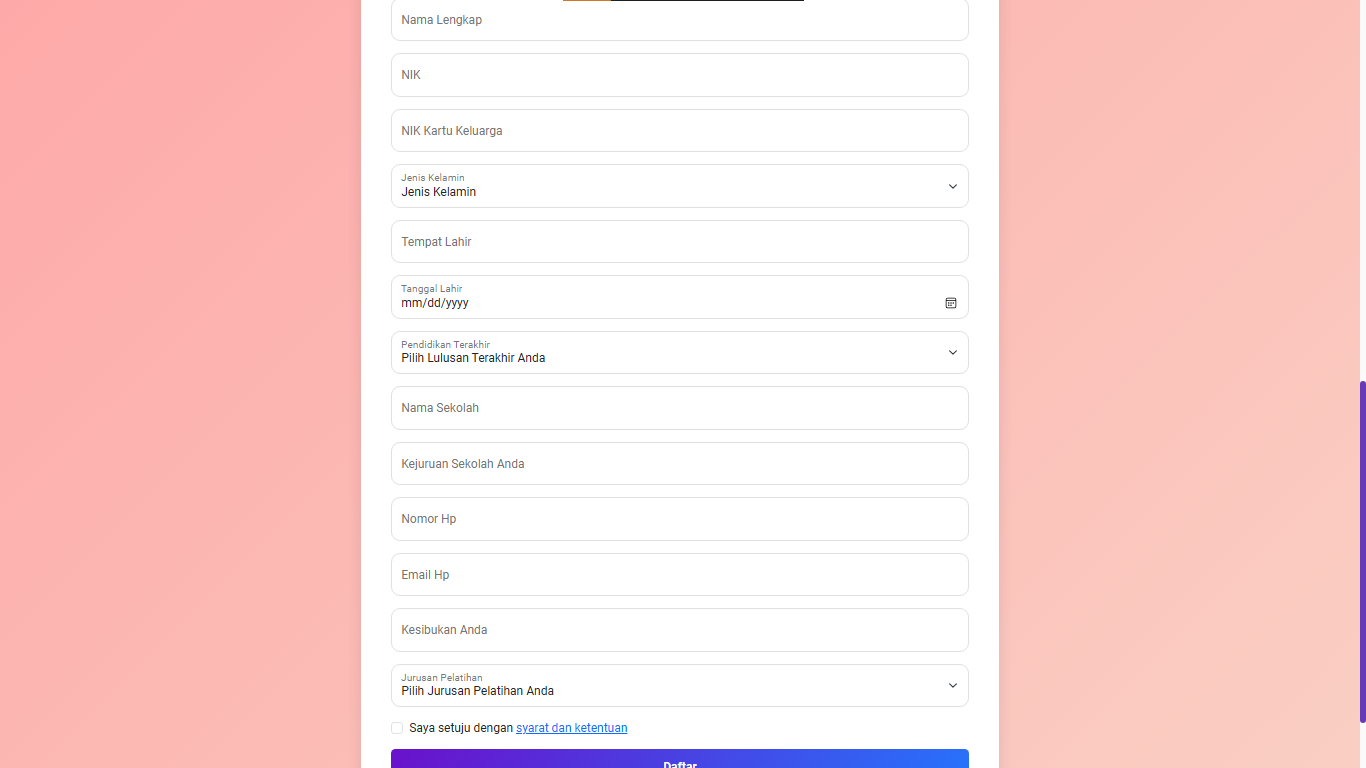Click the Email Hp field

pyautogui.click(x=679, y=575)
